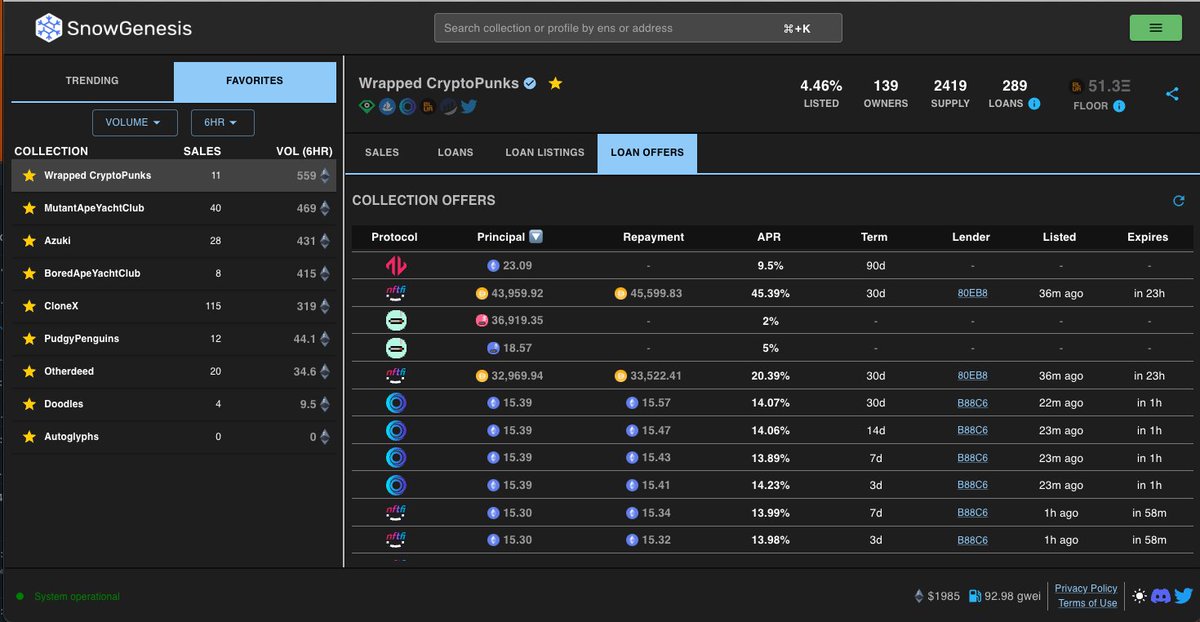Unfavorite Wrapped CryptoPunks with the header star
This screenshot has height=622, width=1200.
555,83
